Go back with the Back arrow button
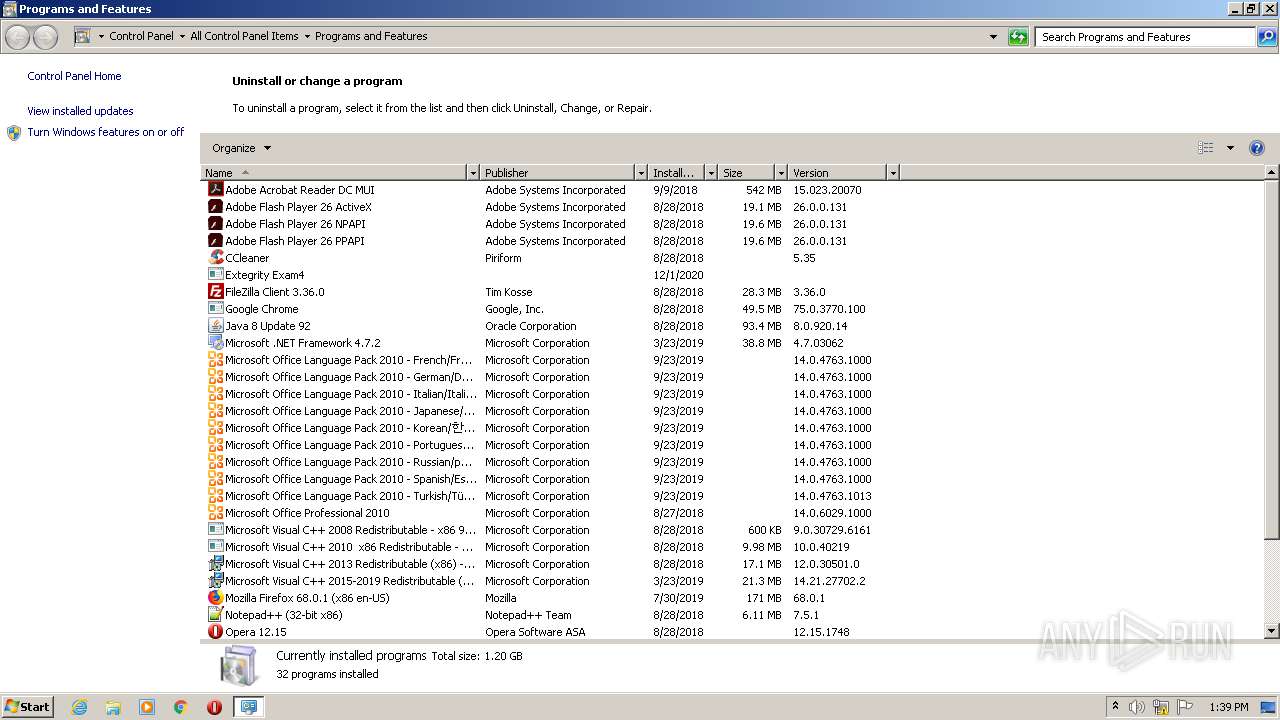The width and height of the screenshot is (1280, 720). pos(18,37)
